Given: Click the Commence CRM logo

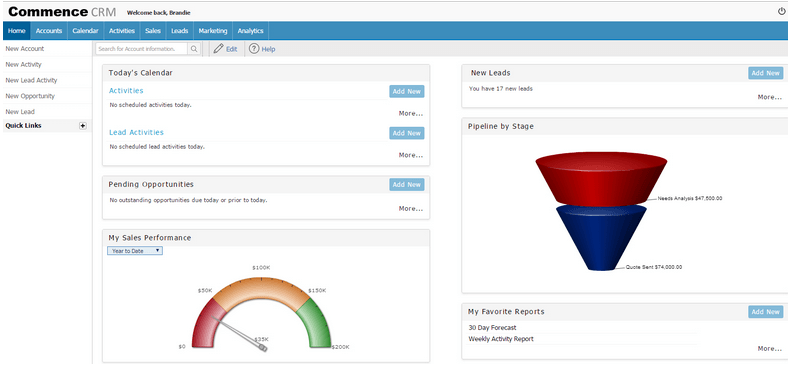Looking at the screenshot, I should [62, 12].
